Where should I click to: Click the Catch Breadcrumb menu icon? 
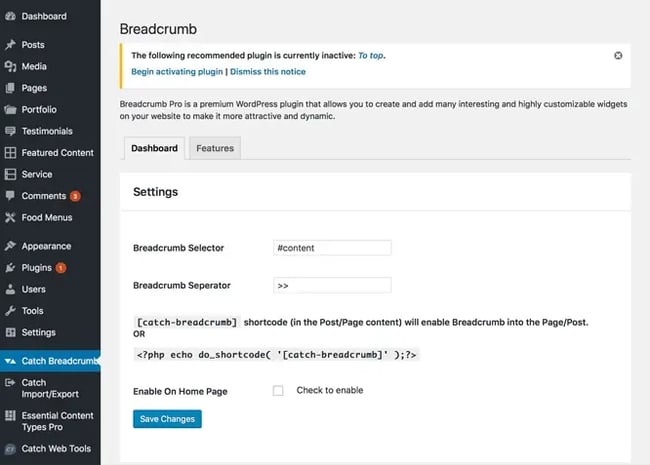pos(10,361)
